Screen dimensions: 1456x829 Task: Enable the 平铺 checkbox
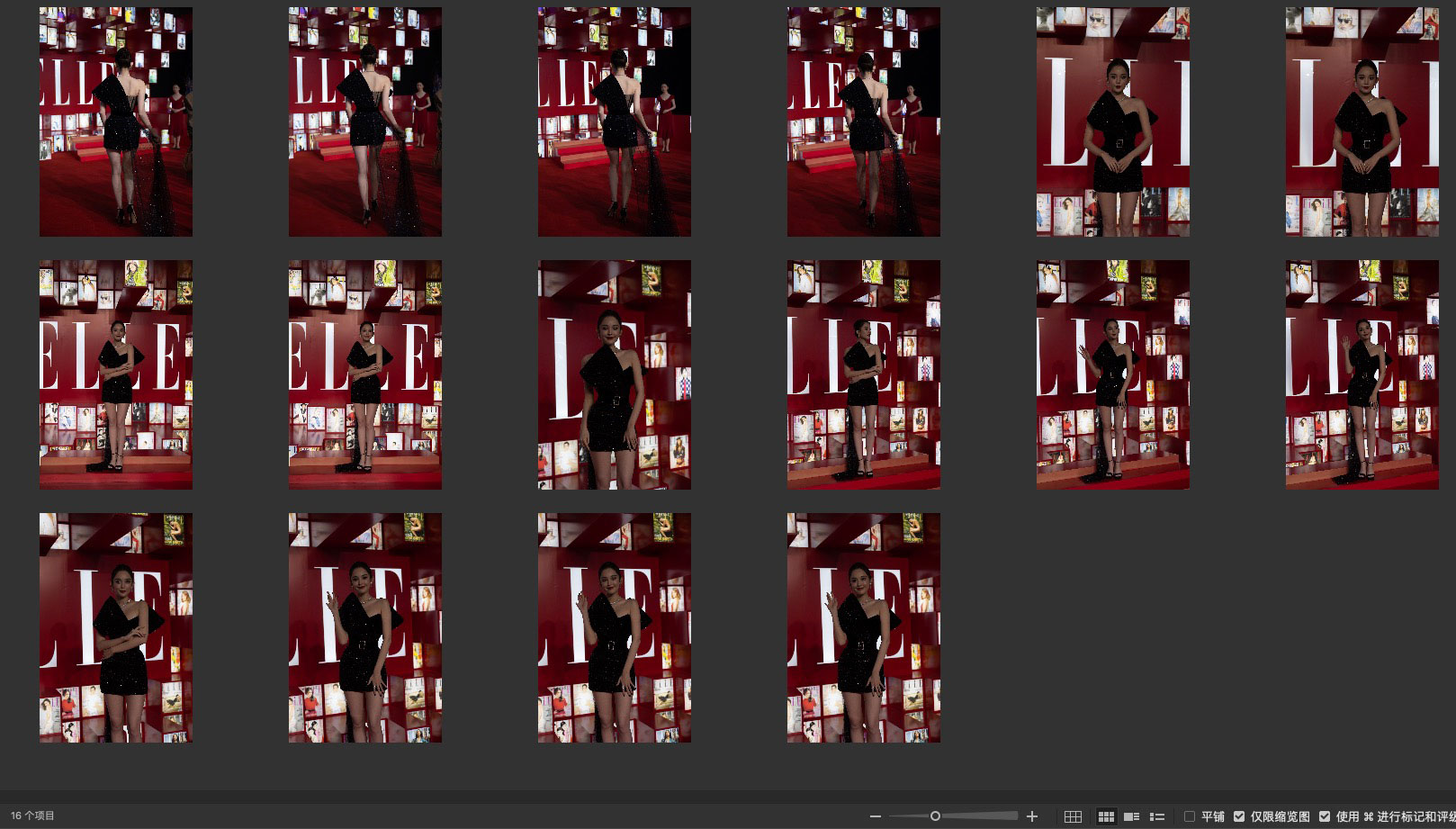[1190, 816]
